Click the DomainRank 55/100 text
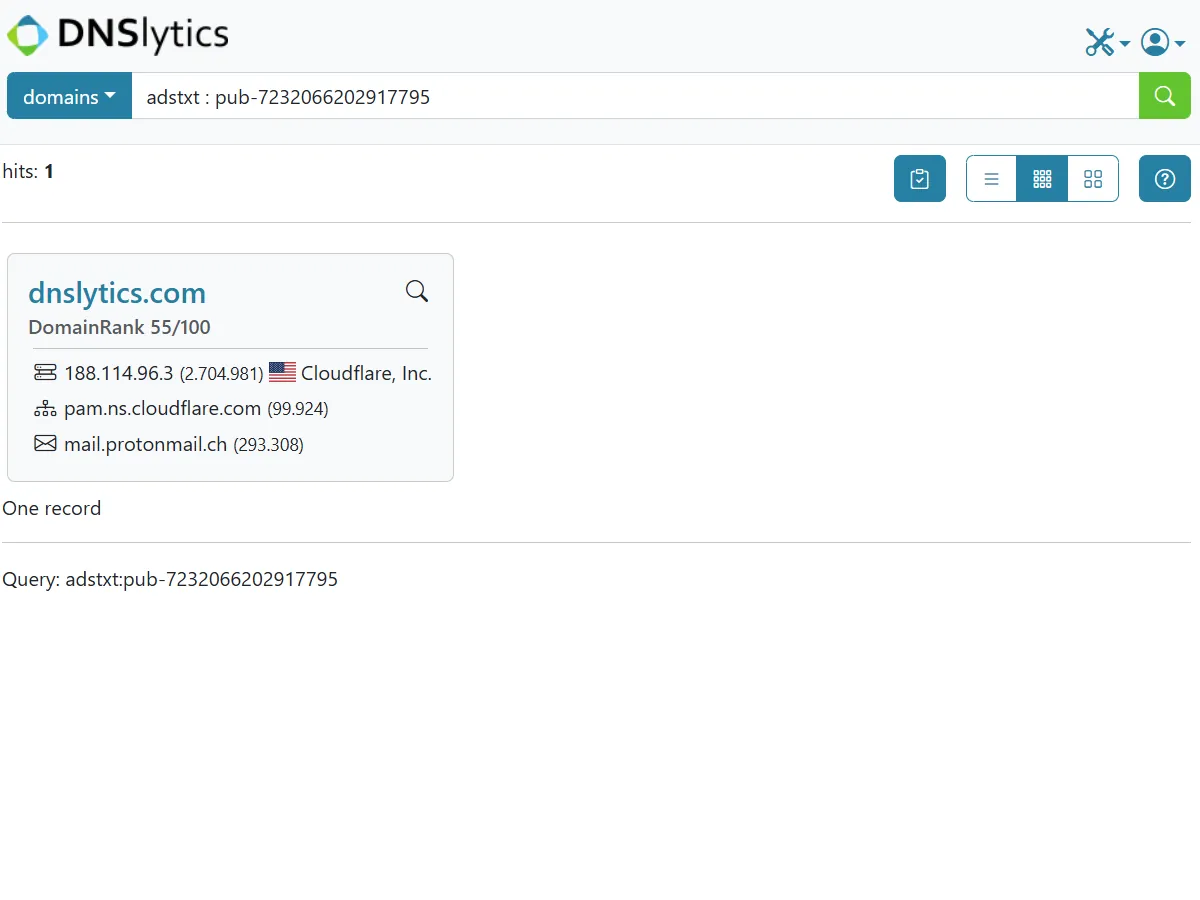1200x900 pixels. pyautogui.click(x=119, y=327)
